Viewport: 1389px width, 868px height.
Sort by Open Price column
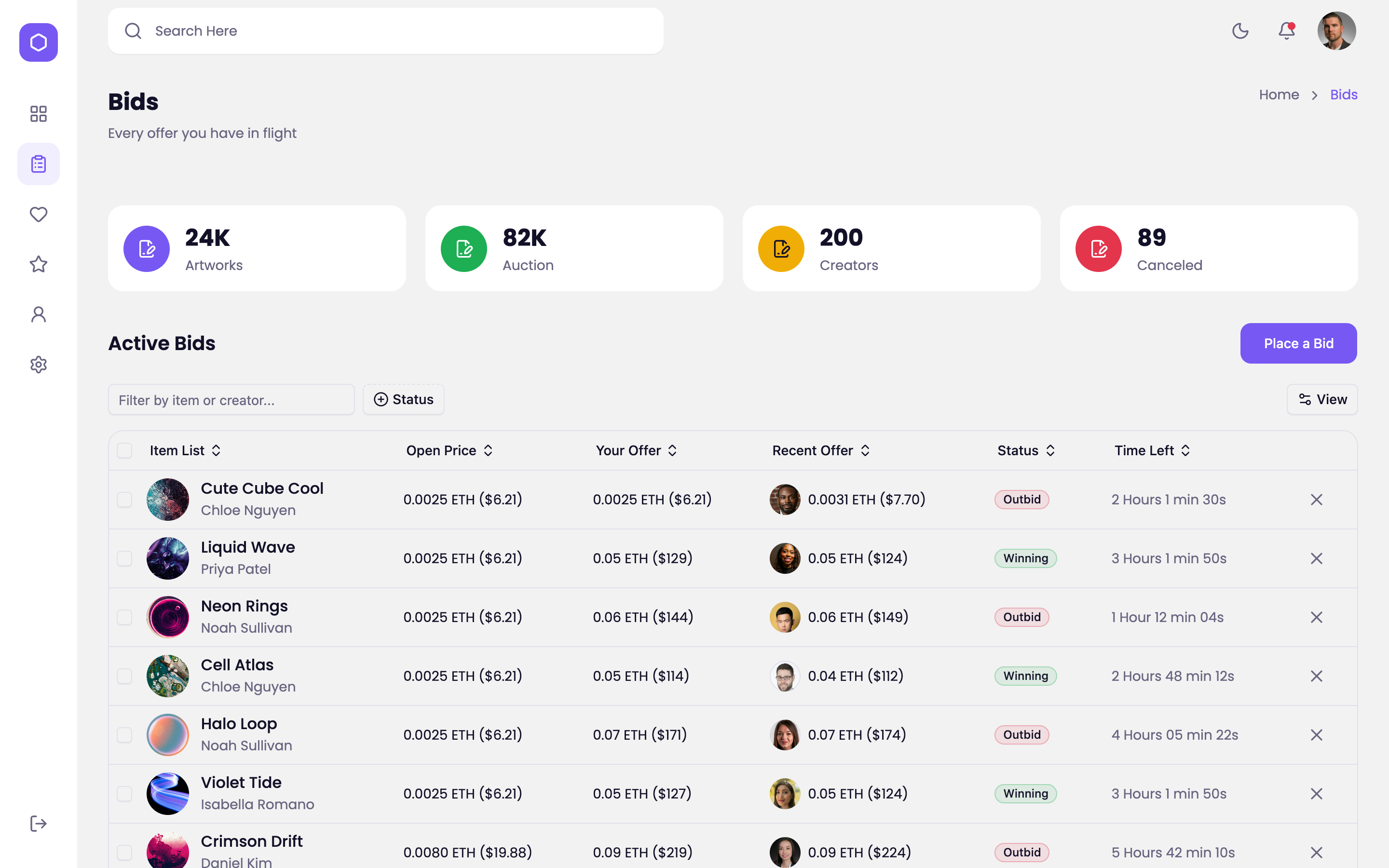click(x=450, y=451)
